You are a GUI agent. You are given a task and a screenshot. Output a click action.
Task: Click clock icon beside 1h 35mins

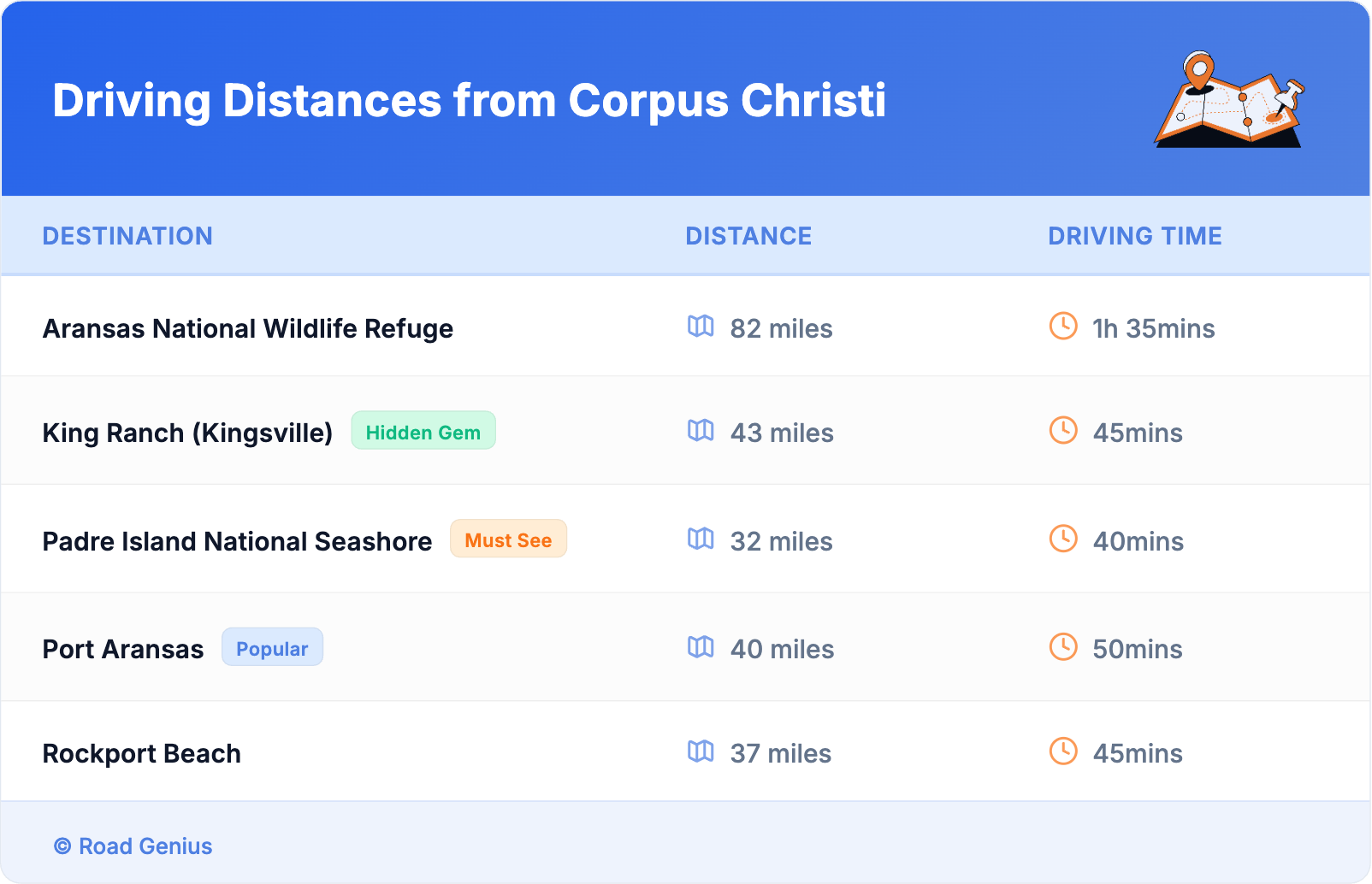pos(1063,326)
